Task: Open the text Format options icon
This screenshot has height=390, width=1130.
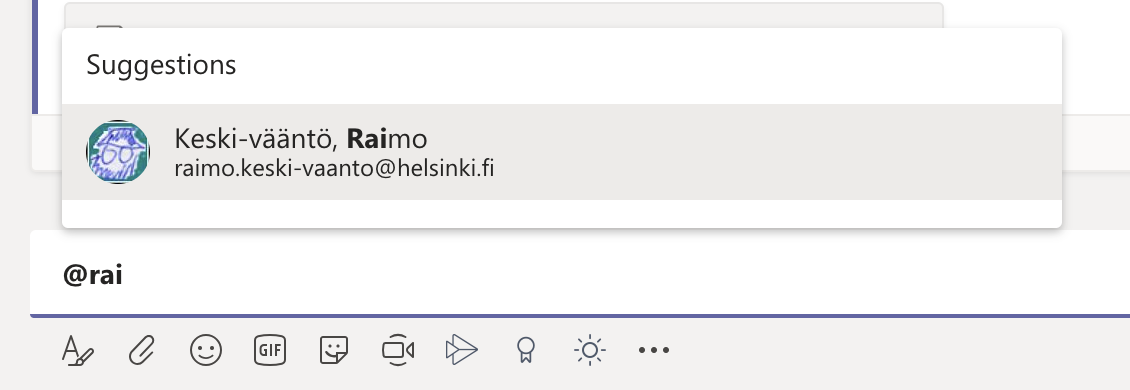Action: (78, 350)
